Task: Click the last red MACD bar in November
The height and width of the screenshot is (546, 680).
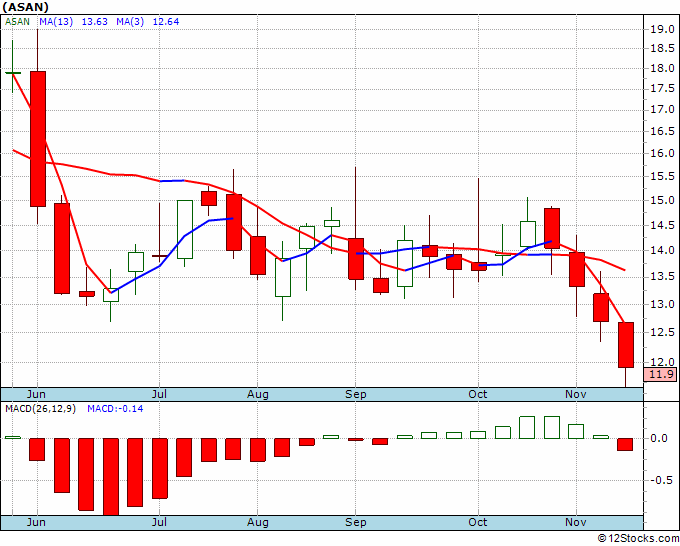Action: pyautogui.click(x=625, y=444)
